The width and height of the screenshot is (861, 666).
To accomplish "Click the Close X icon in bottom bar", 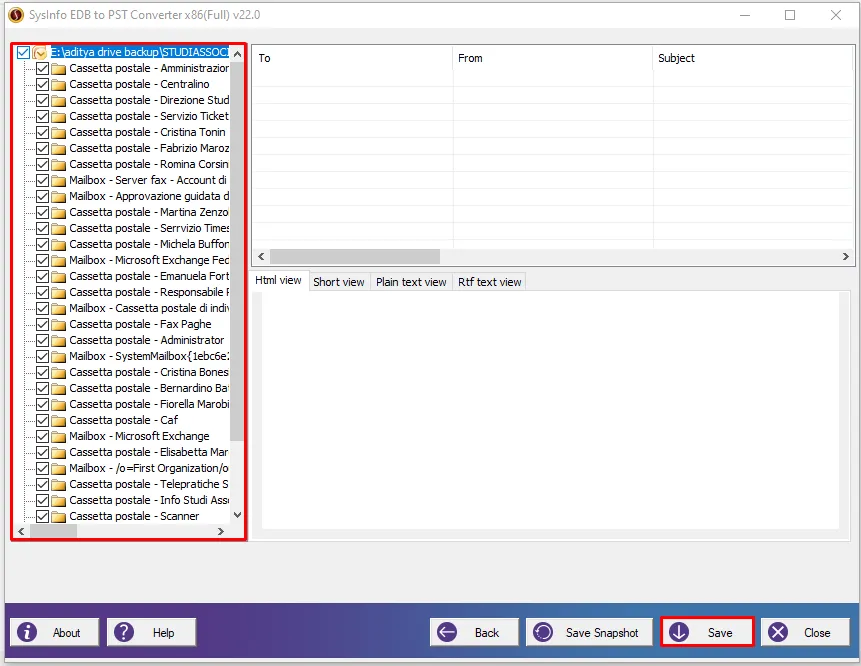I will pos(778,632).
